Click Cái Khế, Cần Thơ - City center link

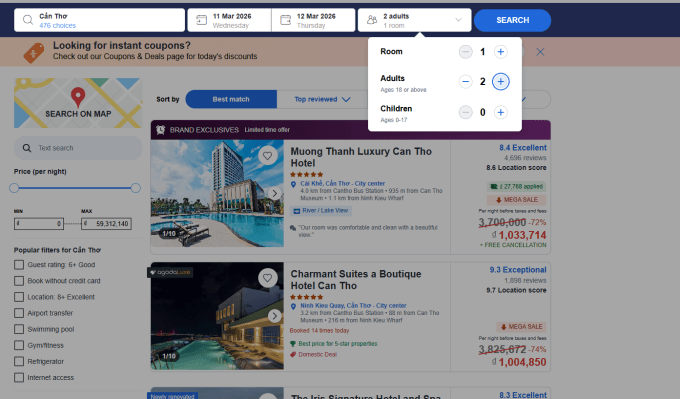point(343,183)
